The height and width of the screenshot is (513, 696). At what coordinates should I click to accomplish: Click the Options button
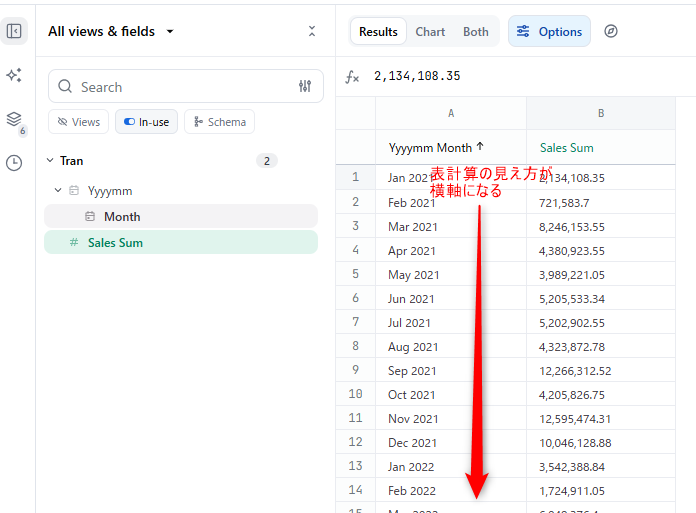pos(549,31)
